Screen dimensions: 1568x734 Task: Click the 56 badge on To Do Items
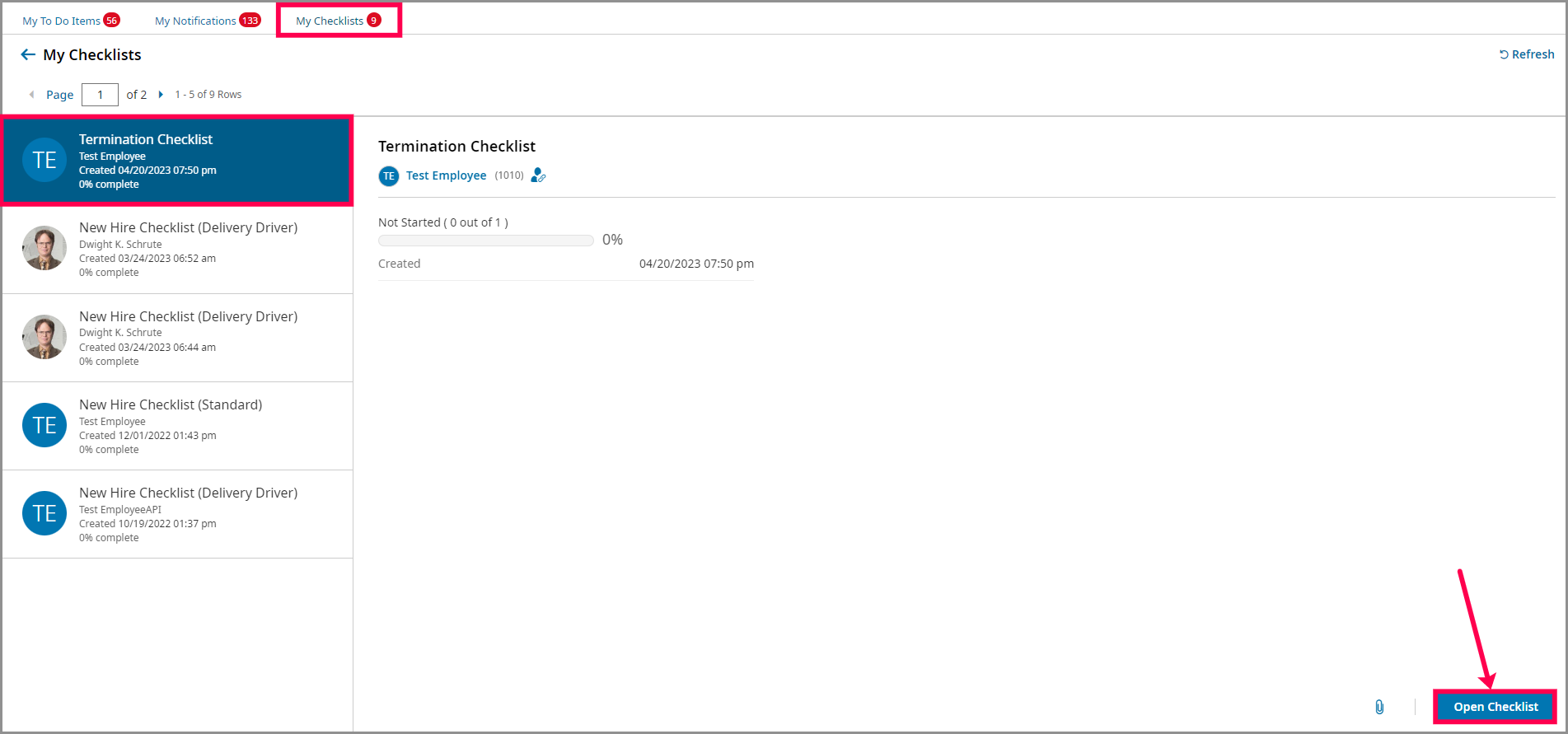coord(111,21)
